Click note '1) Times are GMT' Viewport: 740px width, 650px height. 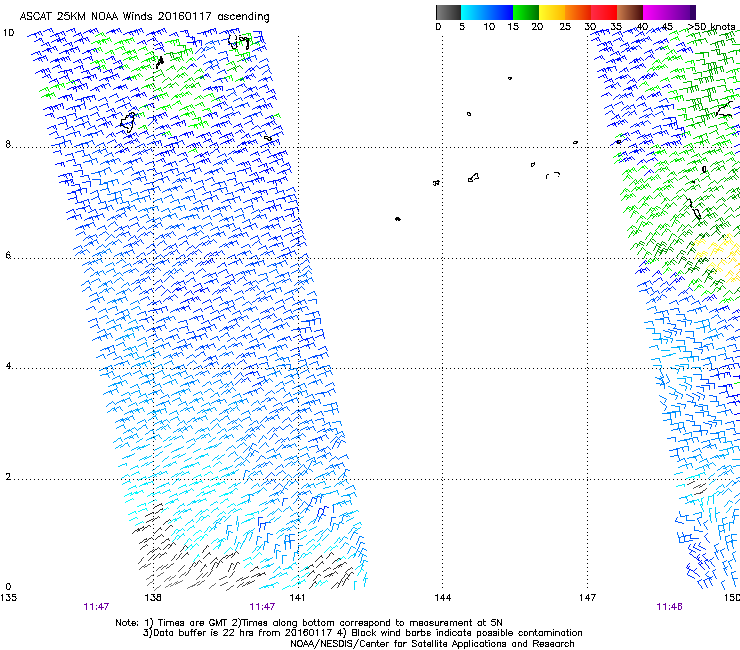(x=186, y=623)
